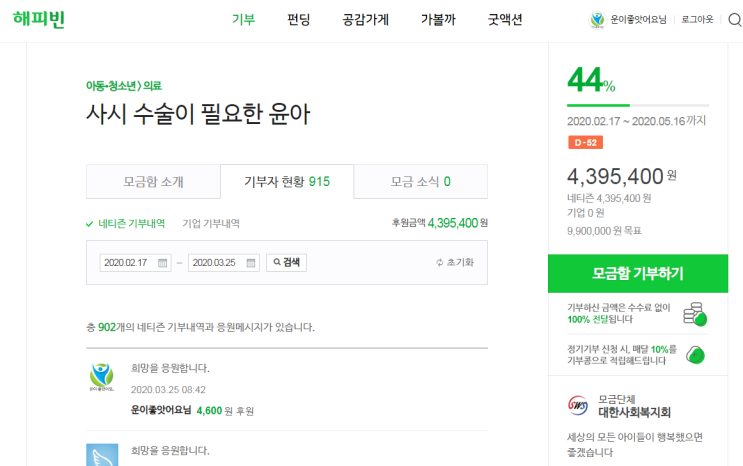Click the first donor's profile thumbnail
The image size is (743, 466).
(102, 377)
